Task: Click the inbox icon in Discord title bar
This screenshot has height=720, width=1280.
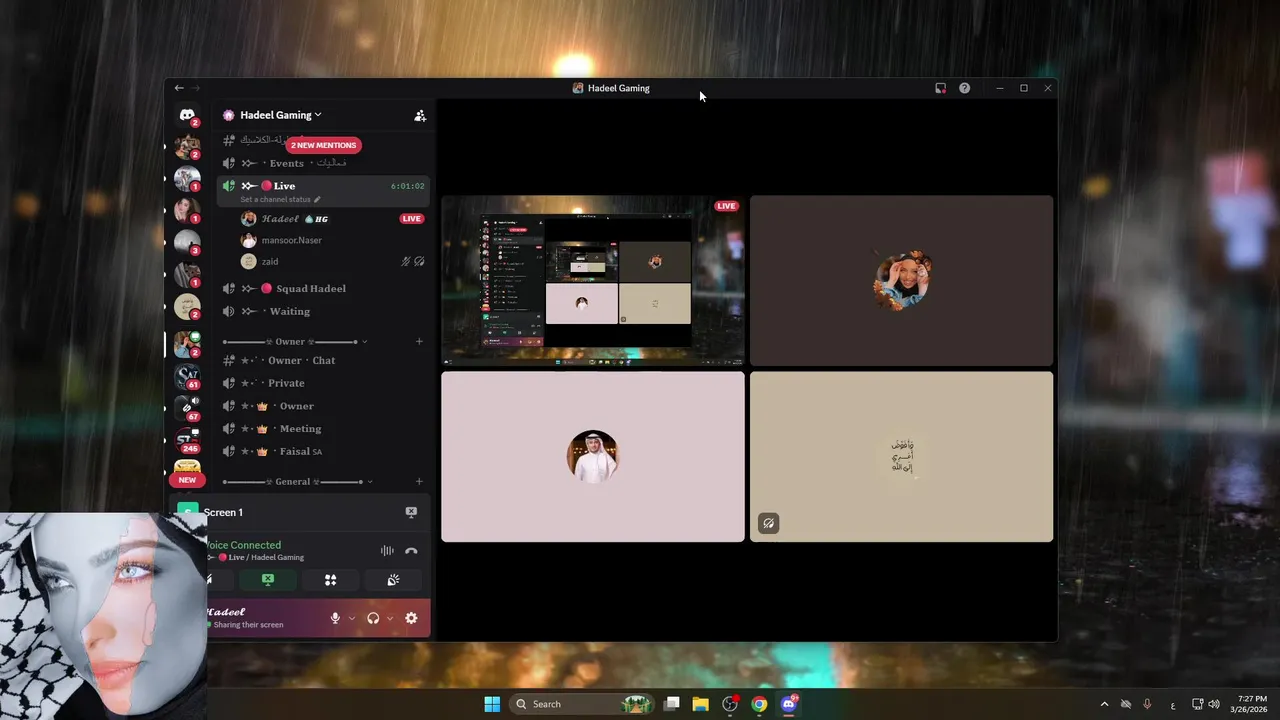Action: (x=940, y=88)
